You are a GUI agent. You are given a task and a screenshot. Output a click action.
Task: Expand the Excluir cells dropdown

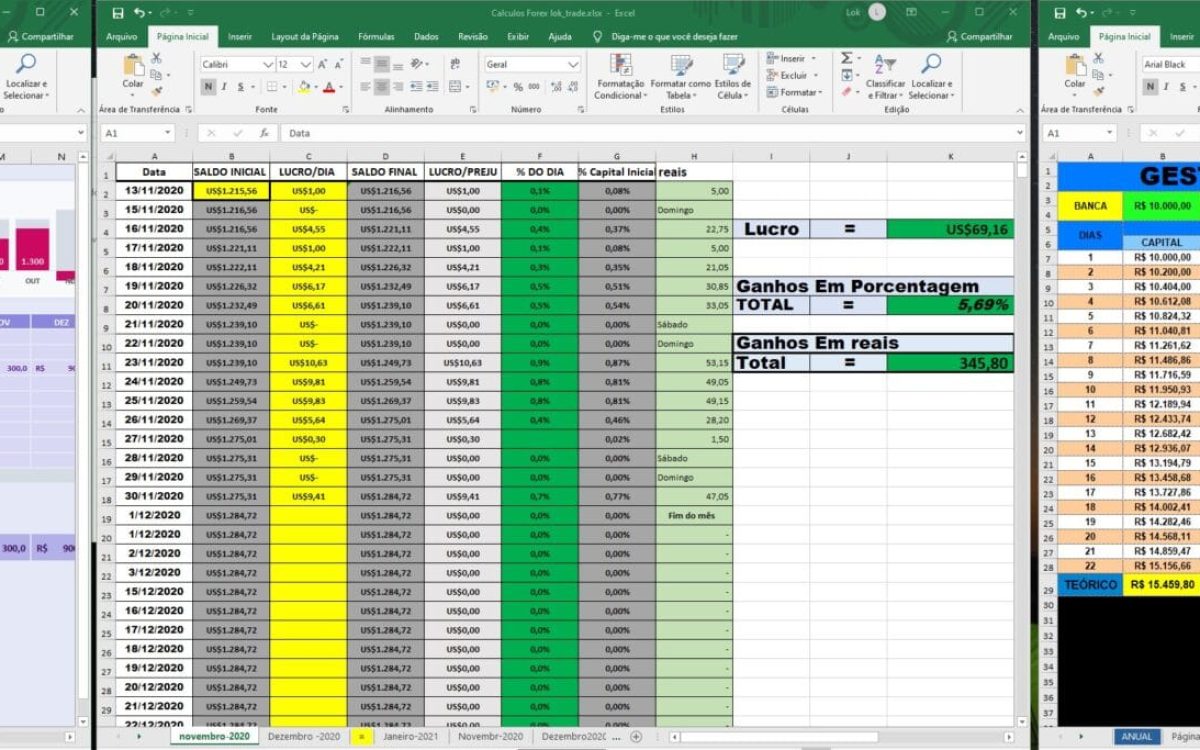pos(814,76)
